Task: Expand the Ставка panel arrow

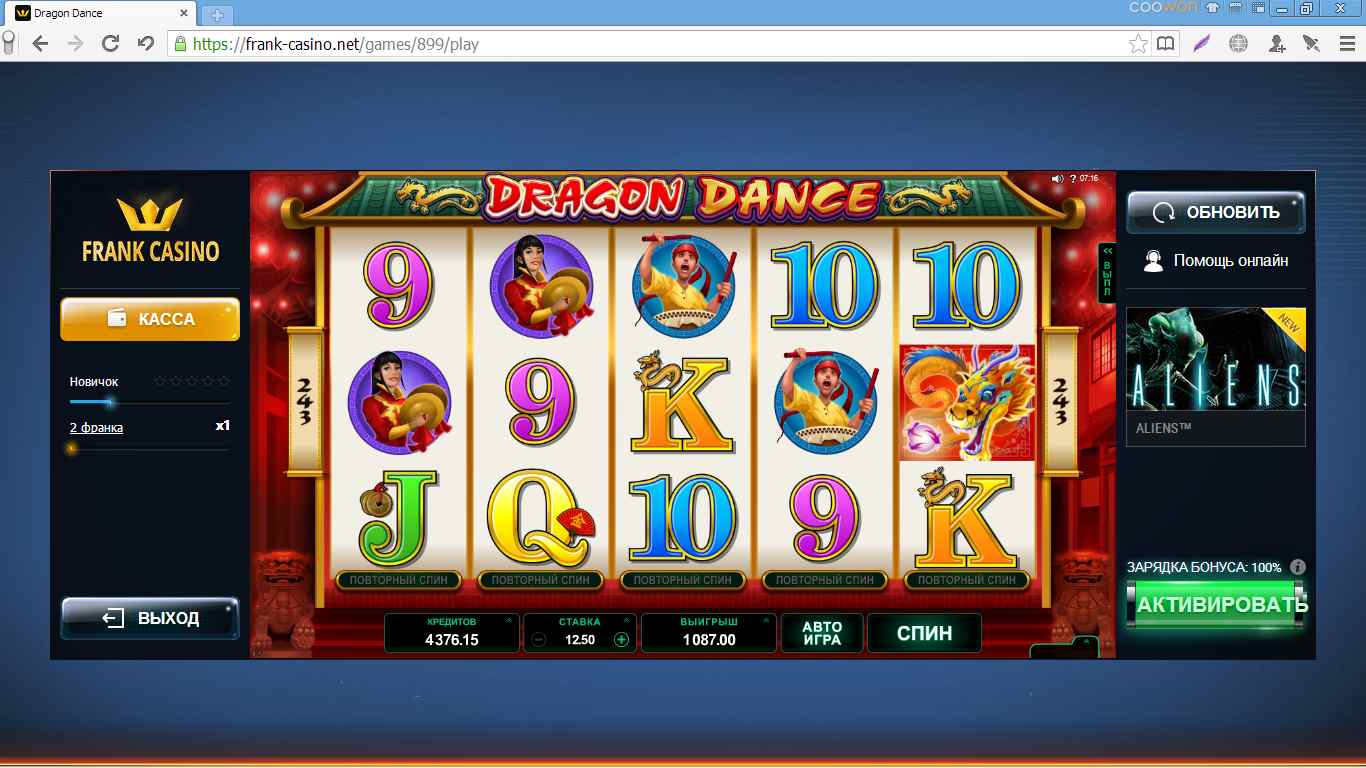Action: click(627, 621)
